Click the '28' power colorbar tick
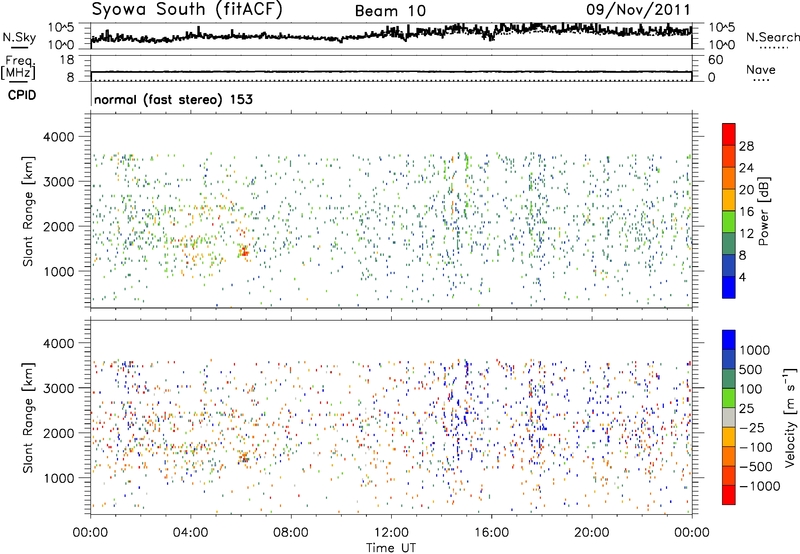This screenshot has width=800, height=554. click(x=746, y=146)
